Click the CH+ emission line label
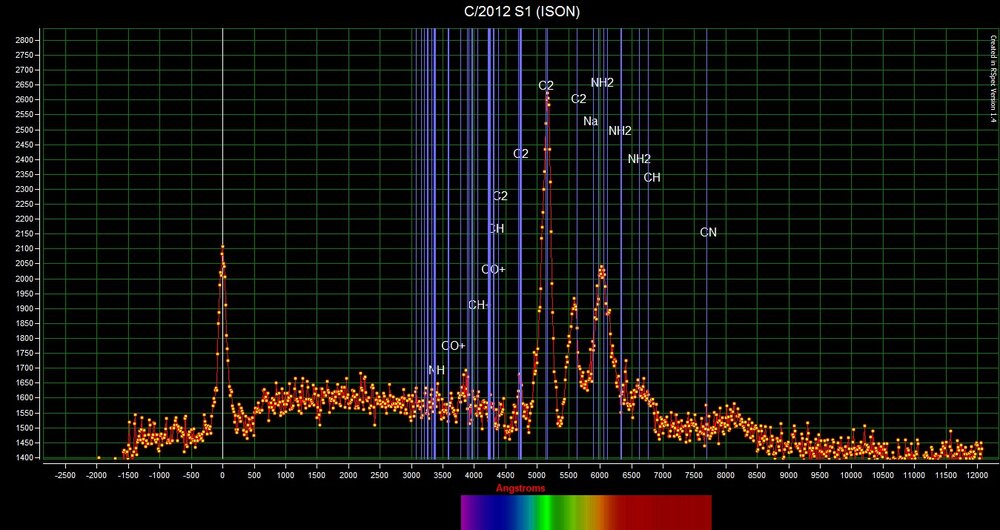This screenshot has width=1000, height=530. [x=478, y=305]
